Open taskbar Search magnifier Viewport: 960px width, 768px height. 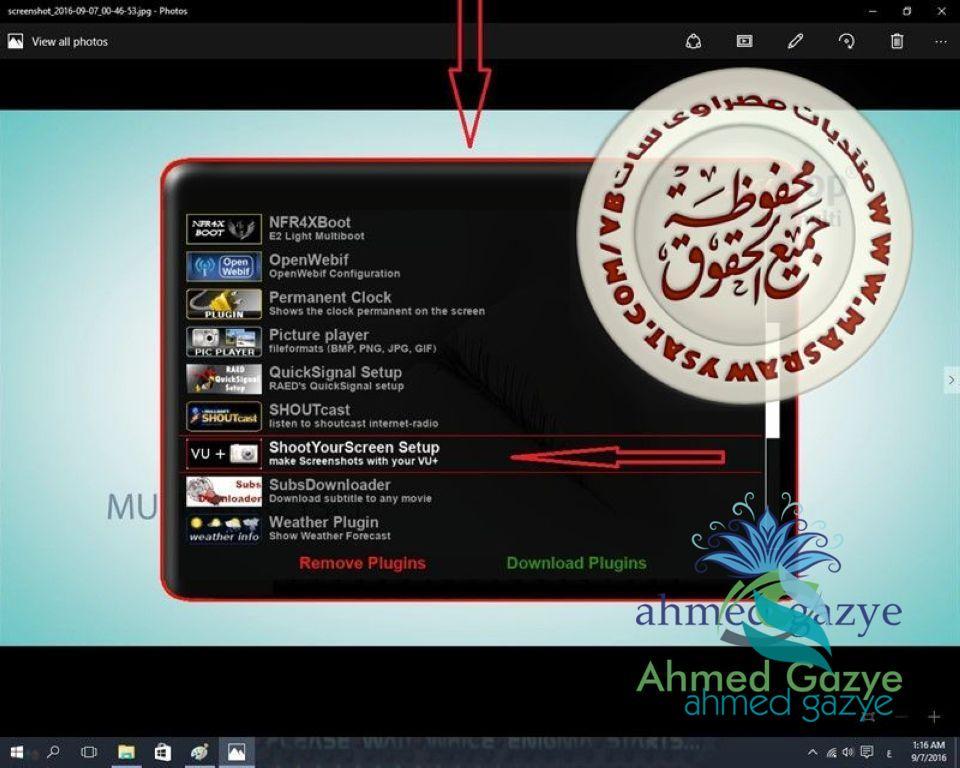[x=54, y=752]
